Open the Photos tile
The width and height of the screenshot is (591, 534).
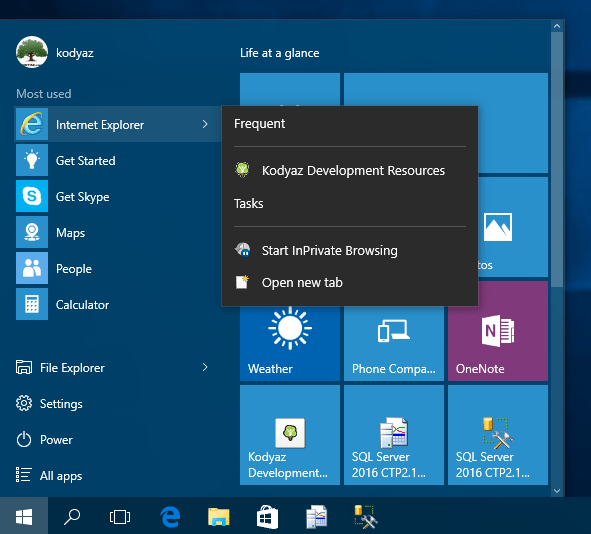513,227
